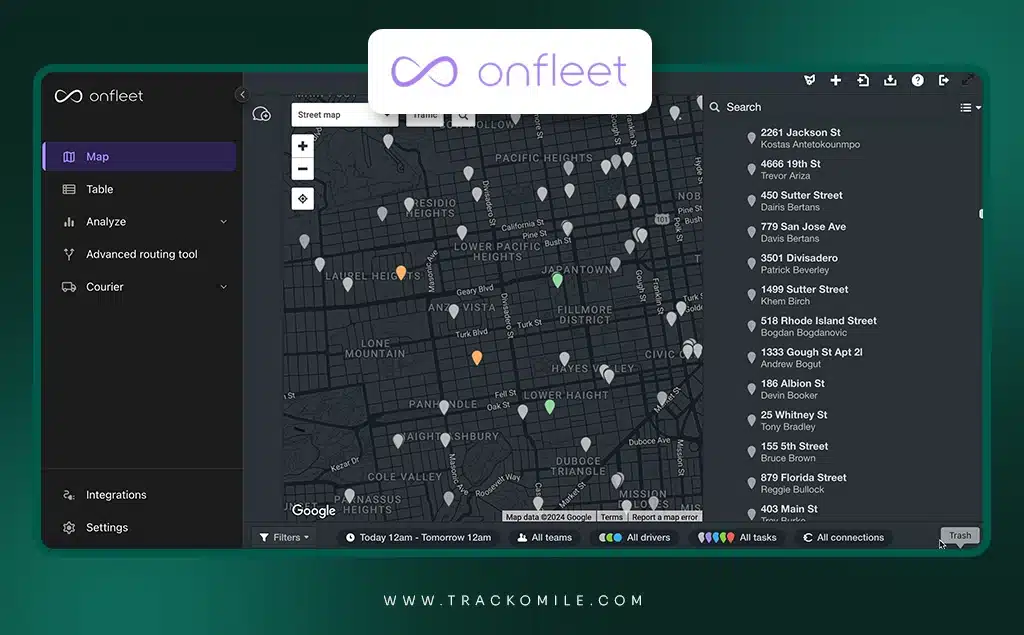The image size is (1024, 635).
Task: Open the Map view in sidebar
Action: click(x=140, y=157)
